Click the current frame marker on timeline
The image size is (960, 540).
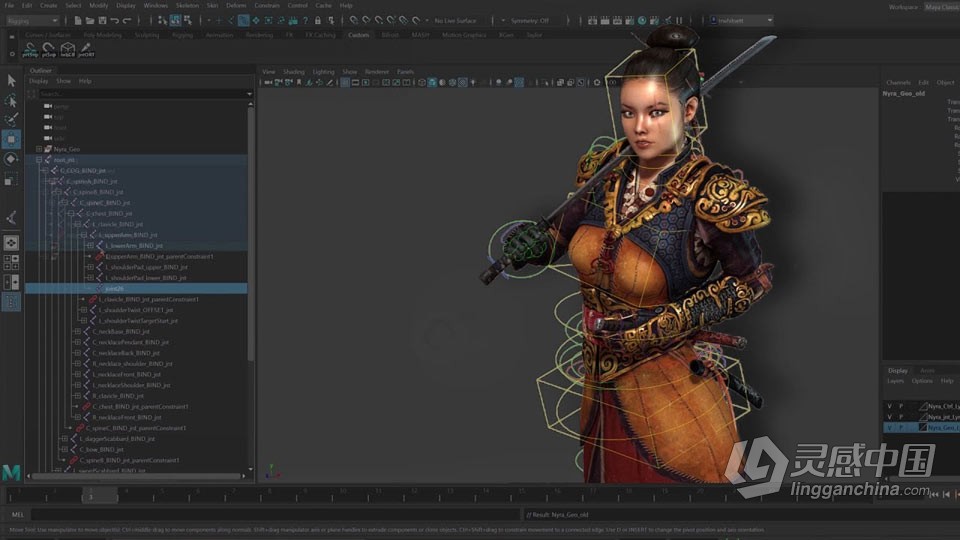pos(99,495)
